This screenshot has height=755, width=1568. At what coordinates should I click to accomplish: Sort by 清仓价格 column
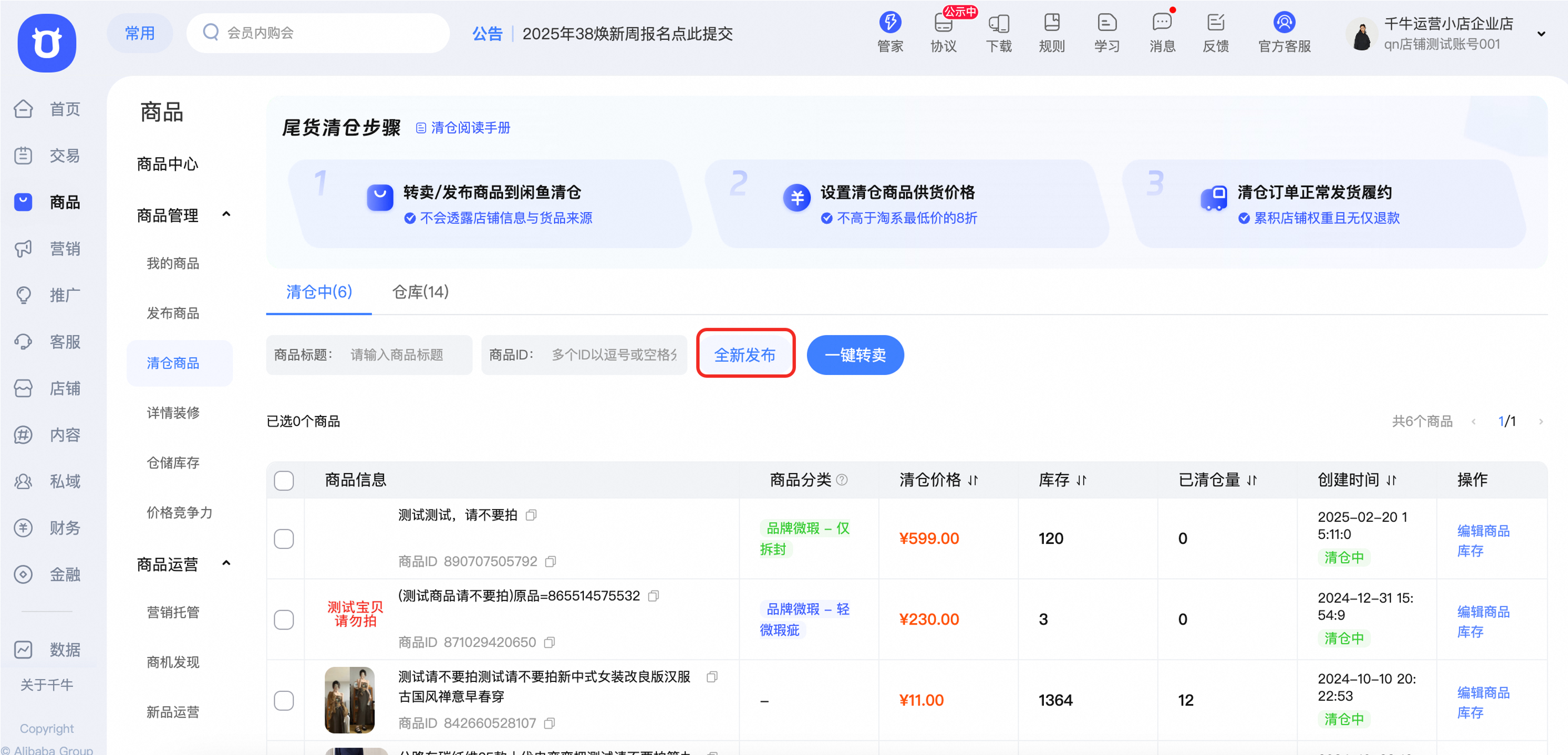(973, 481)
